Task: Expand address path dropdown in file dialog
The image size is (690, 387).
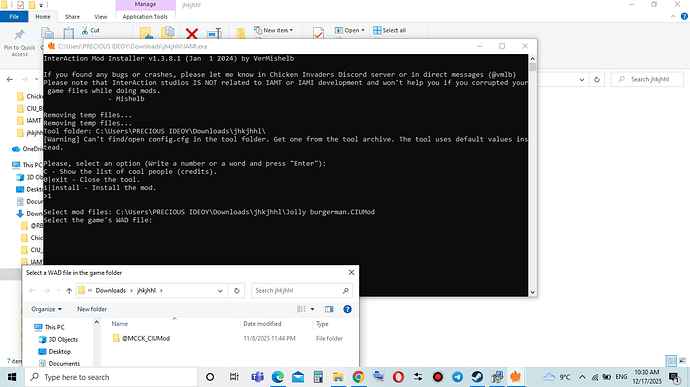Action: coord(220,291)
